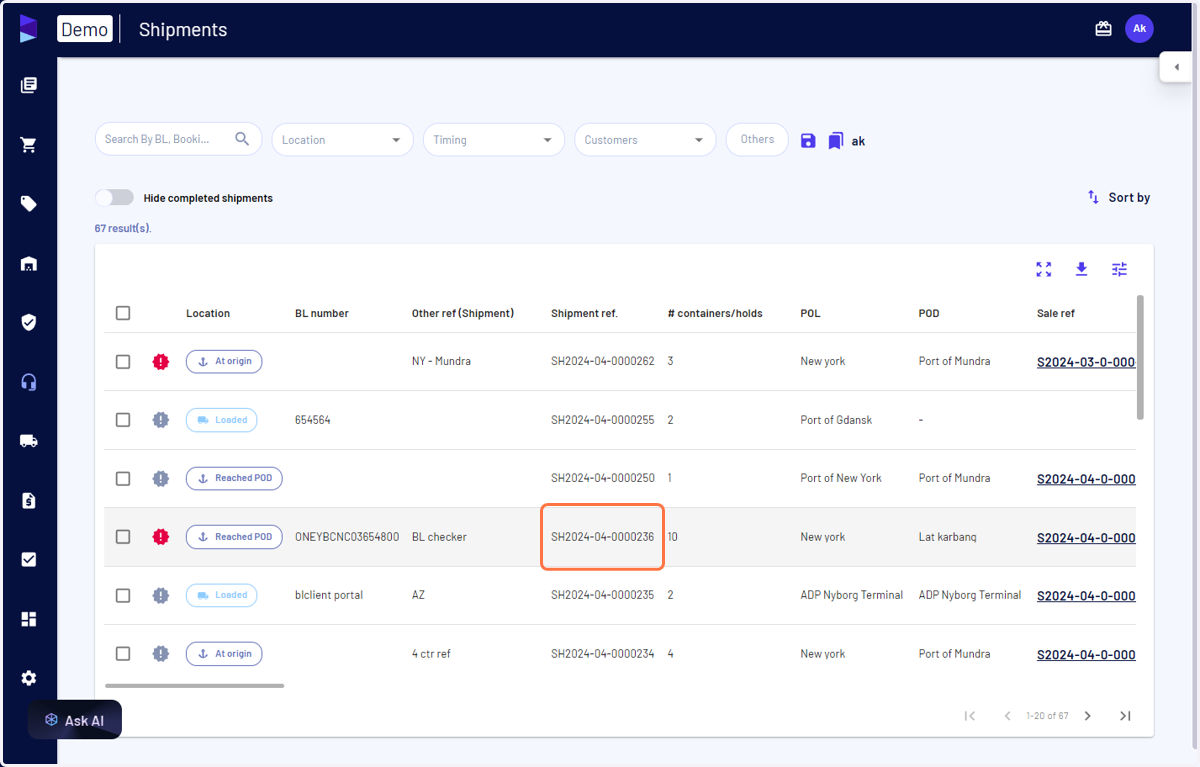Screen dimensions: 1200x767
Task: Open the headset support sidebar icon
Action: pyautogui.click(x=28, y=382)
